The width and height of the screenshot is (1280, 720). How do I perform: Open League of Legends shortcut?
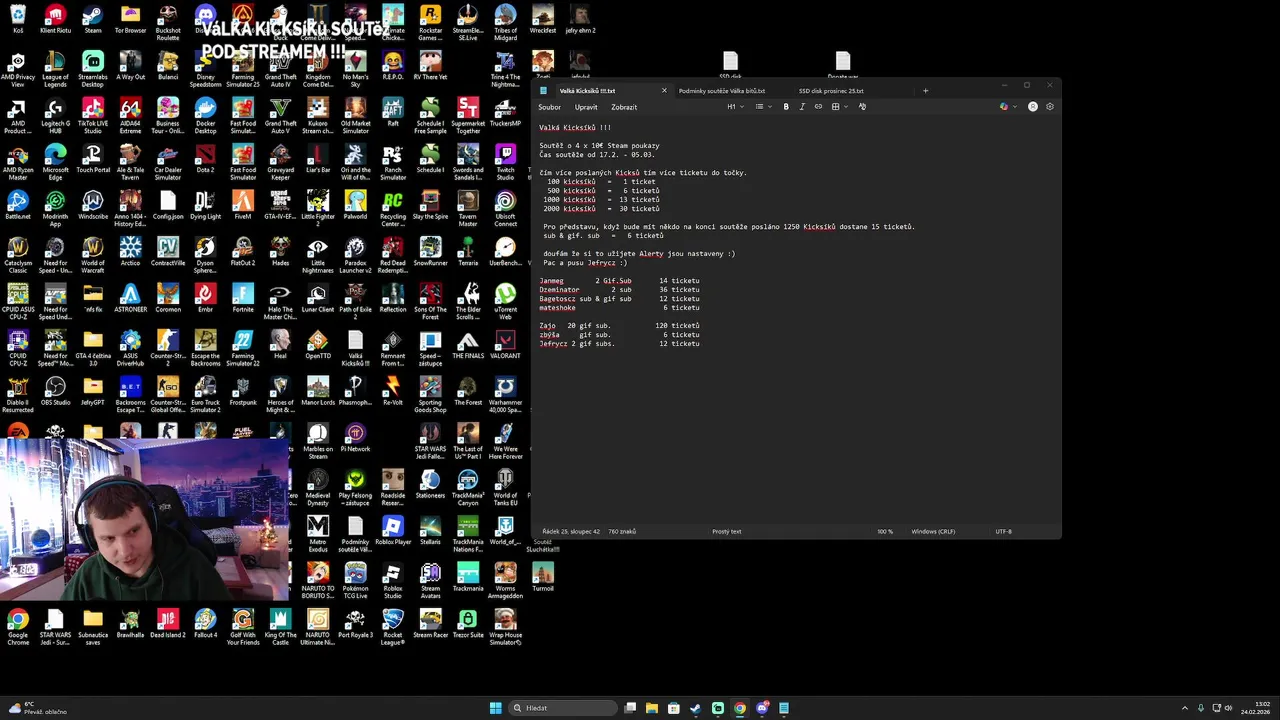[55, 69]
